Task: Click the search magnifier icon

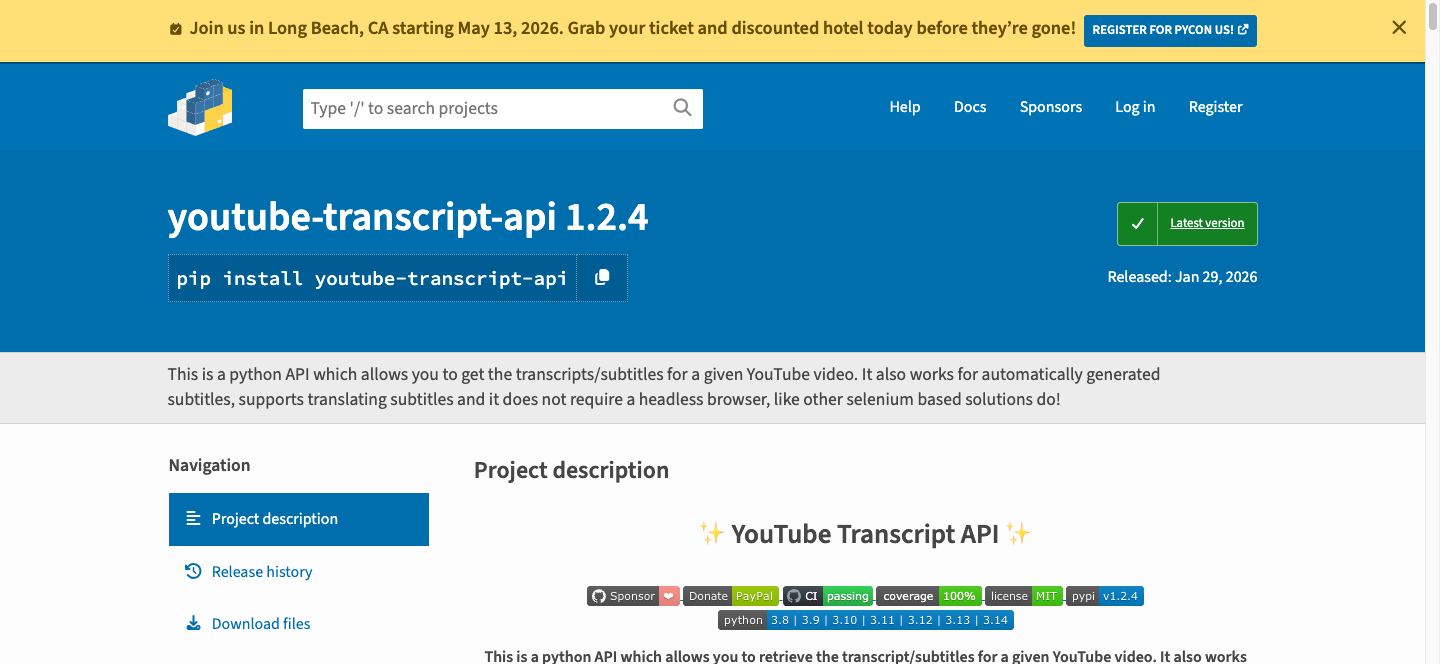Action: point(682,108)
